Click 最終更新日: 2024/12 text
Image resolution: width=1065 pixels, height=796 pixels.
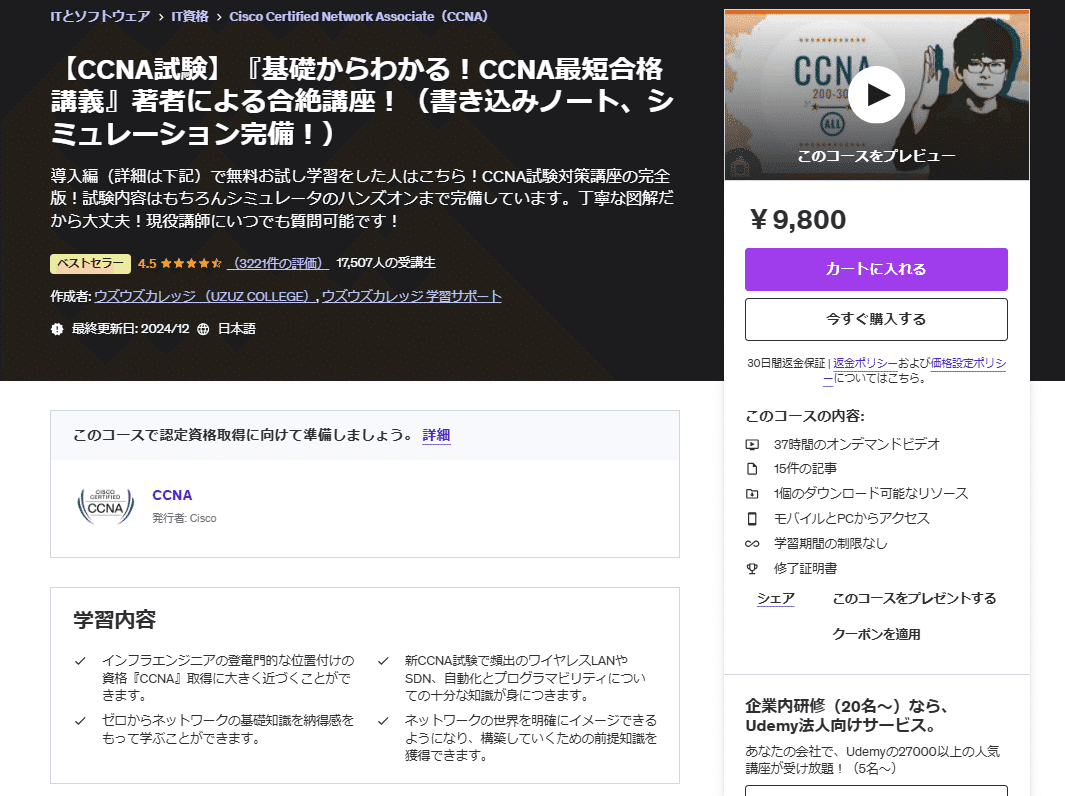[130, 329]
